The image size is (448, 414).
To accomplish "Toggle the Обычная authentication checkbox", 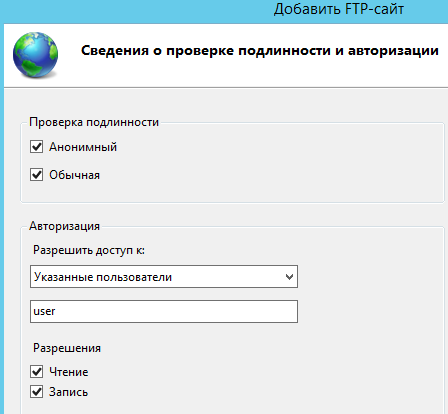I will 37,175.
